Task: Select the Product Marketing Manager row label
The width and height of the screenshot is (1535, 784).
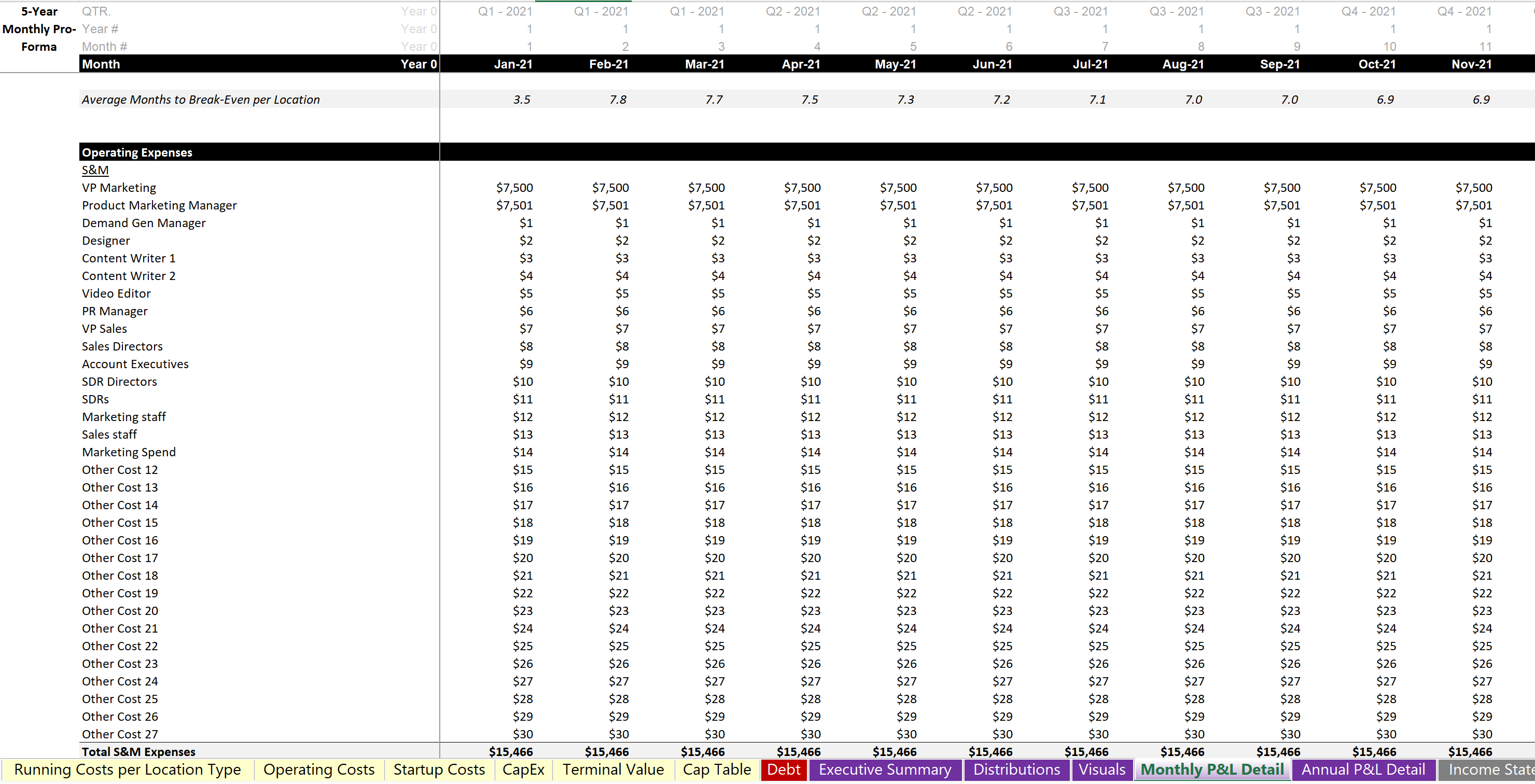Action: click(159, 205)
